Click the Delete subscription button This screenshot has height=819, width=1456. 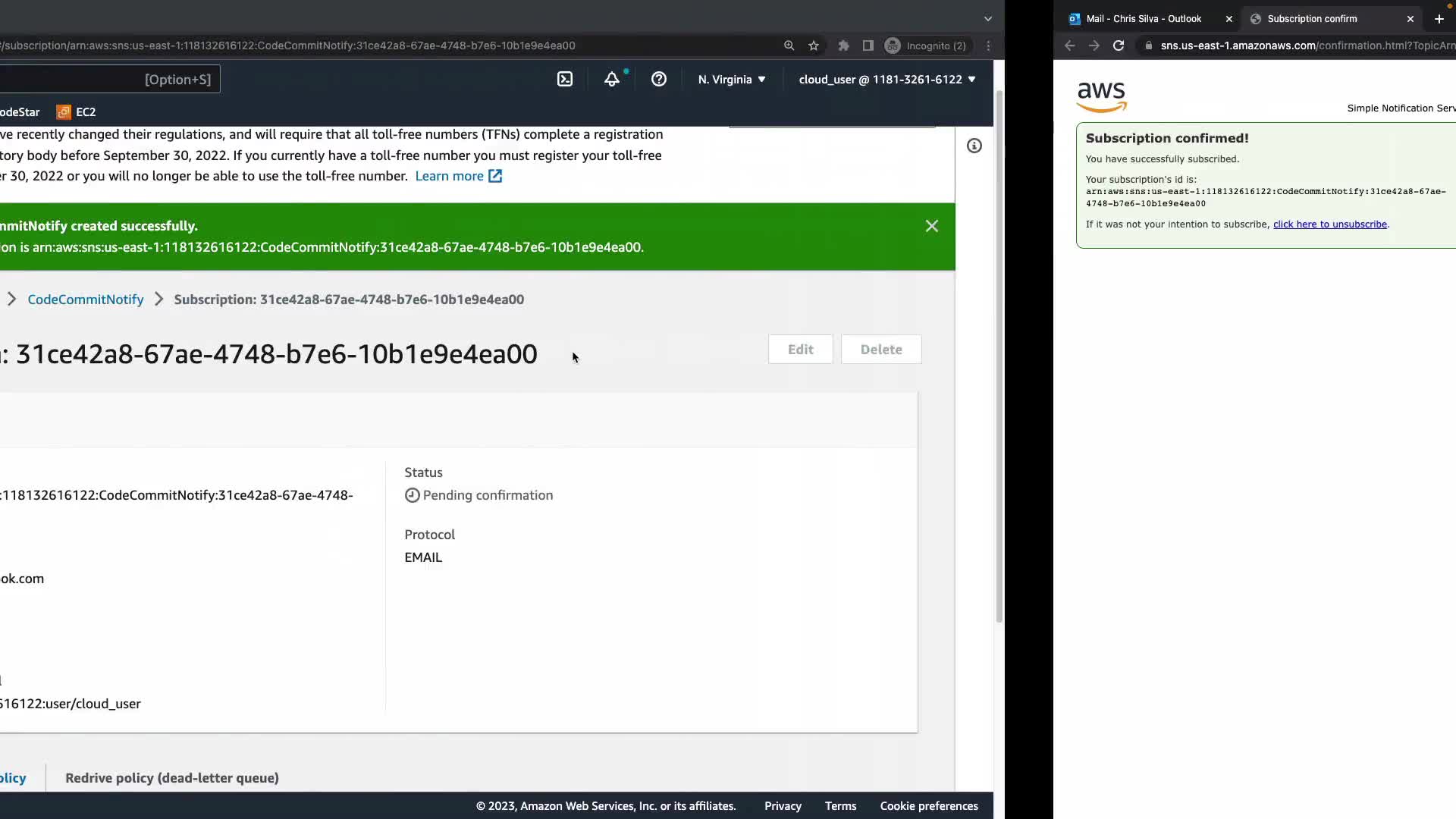pos(881,350)
